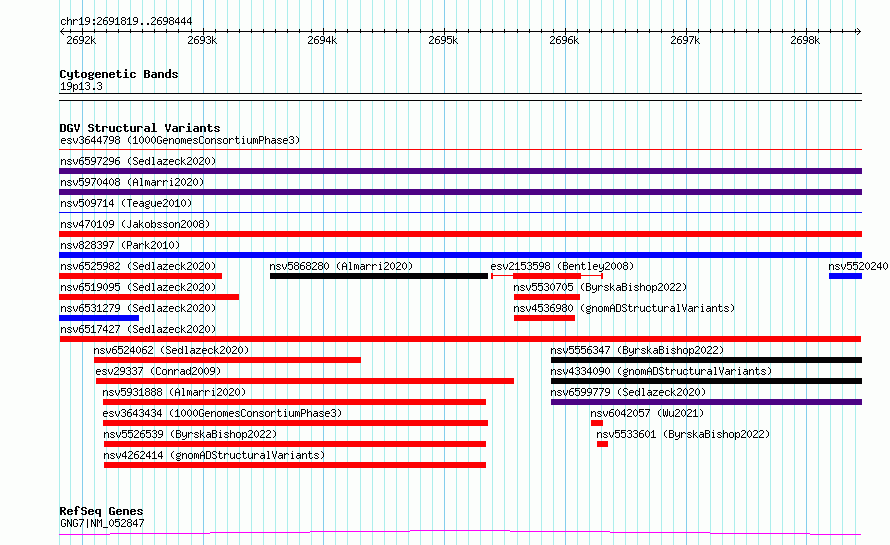Click the Cytogenetic Bands track title
This screenshot has height=545, width=890.
point(119,74)
